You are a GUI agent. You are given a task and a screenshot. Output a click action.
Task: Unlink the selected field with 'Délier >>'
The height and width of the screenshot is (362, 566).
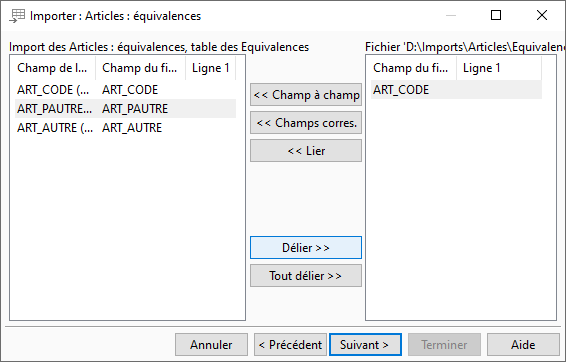[x=306, y=248]
